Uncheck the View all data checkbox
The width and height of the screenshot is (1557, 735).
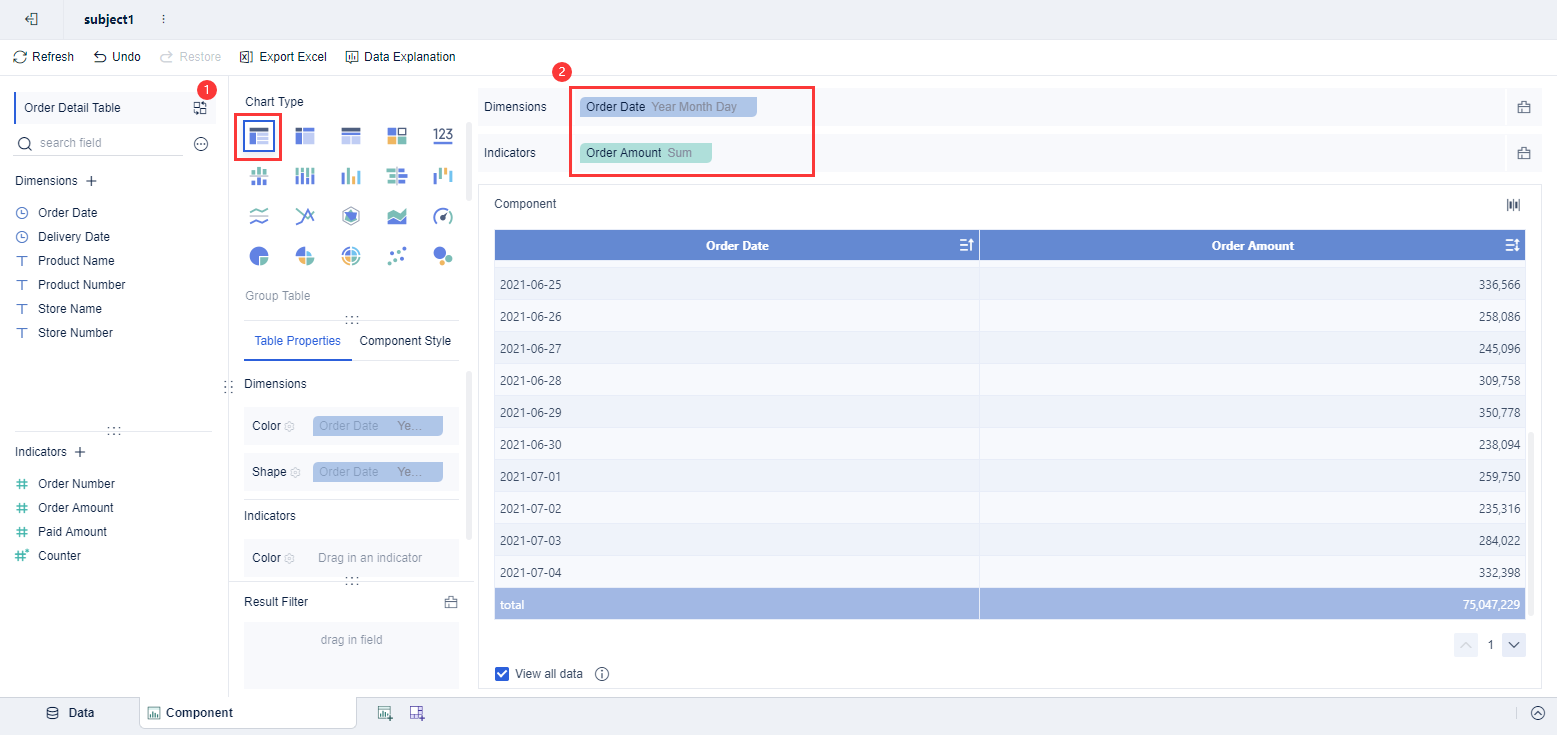click(x=502, y=673)
